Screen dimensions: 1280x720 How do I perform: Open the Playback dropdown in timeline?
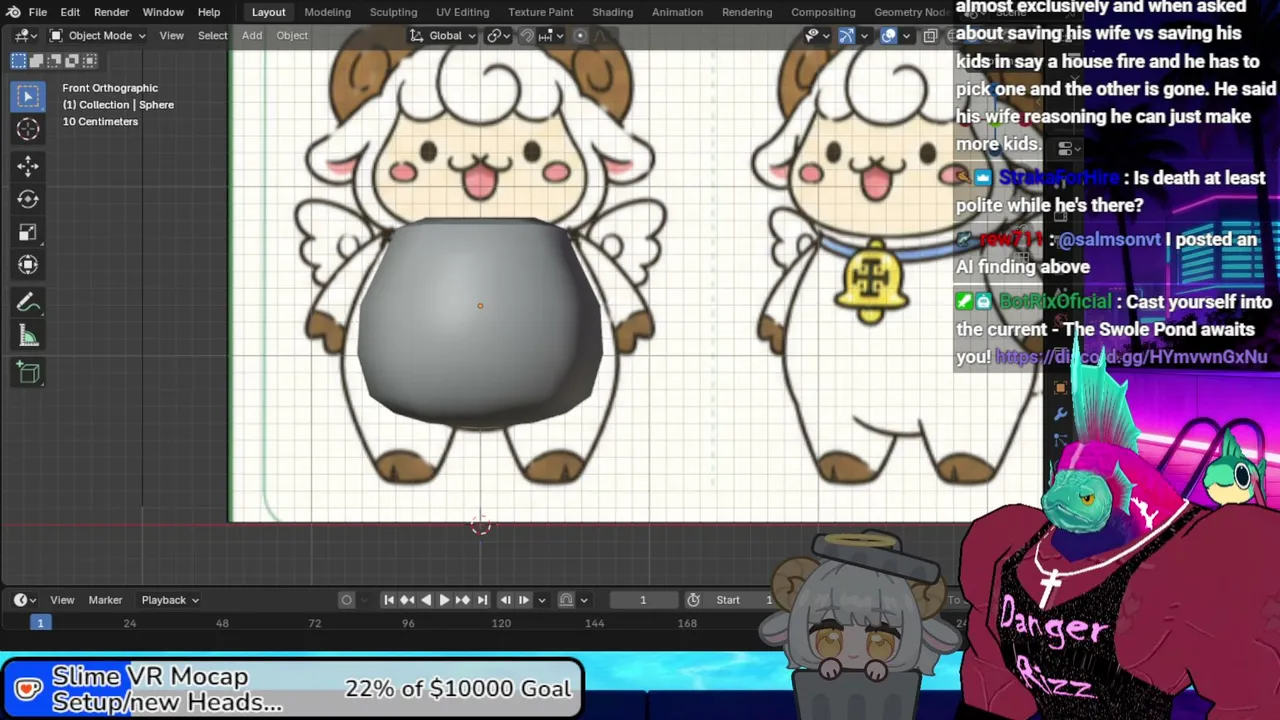(x=169, y=600)
